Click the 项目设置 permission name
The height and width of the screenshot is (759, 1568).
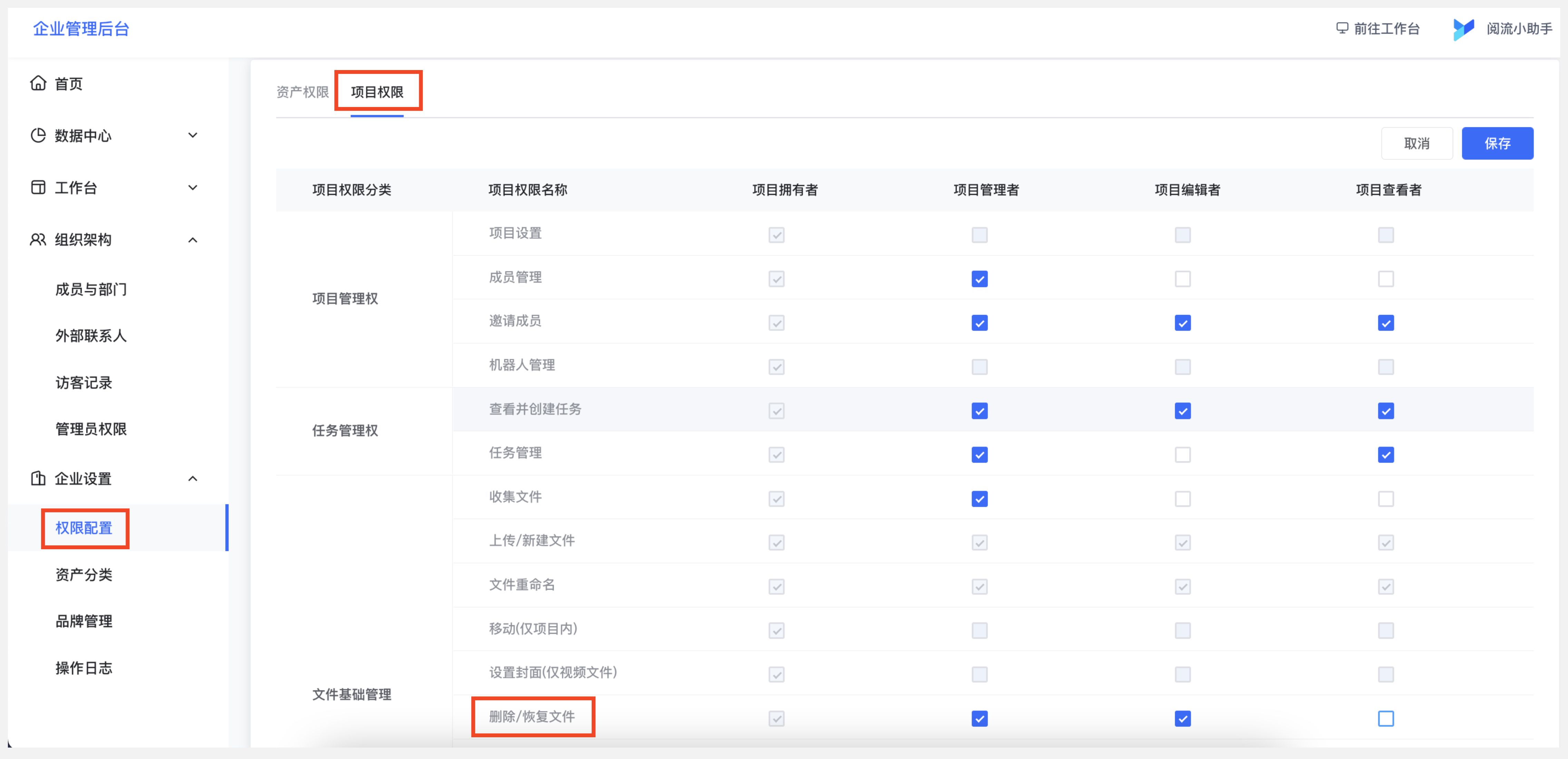(515, 233)
